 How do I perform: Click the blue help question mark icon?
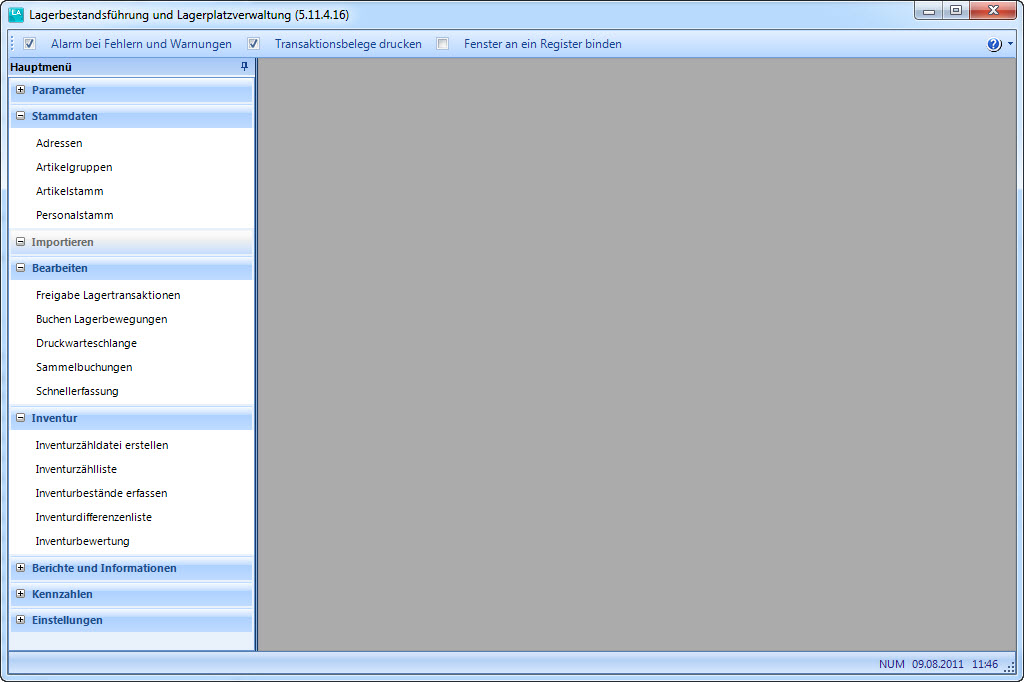coord(994,45)
